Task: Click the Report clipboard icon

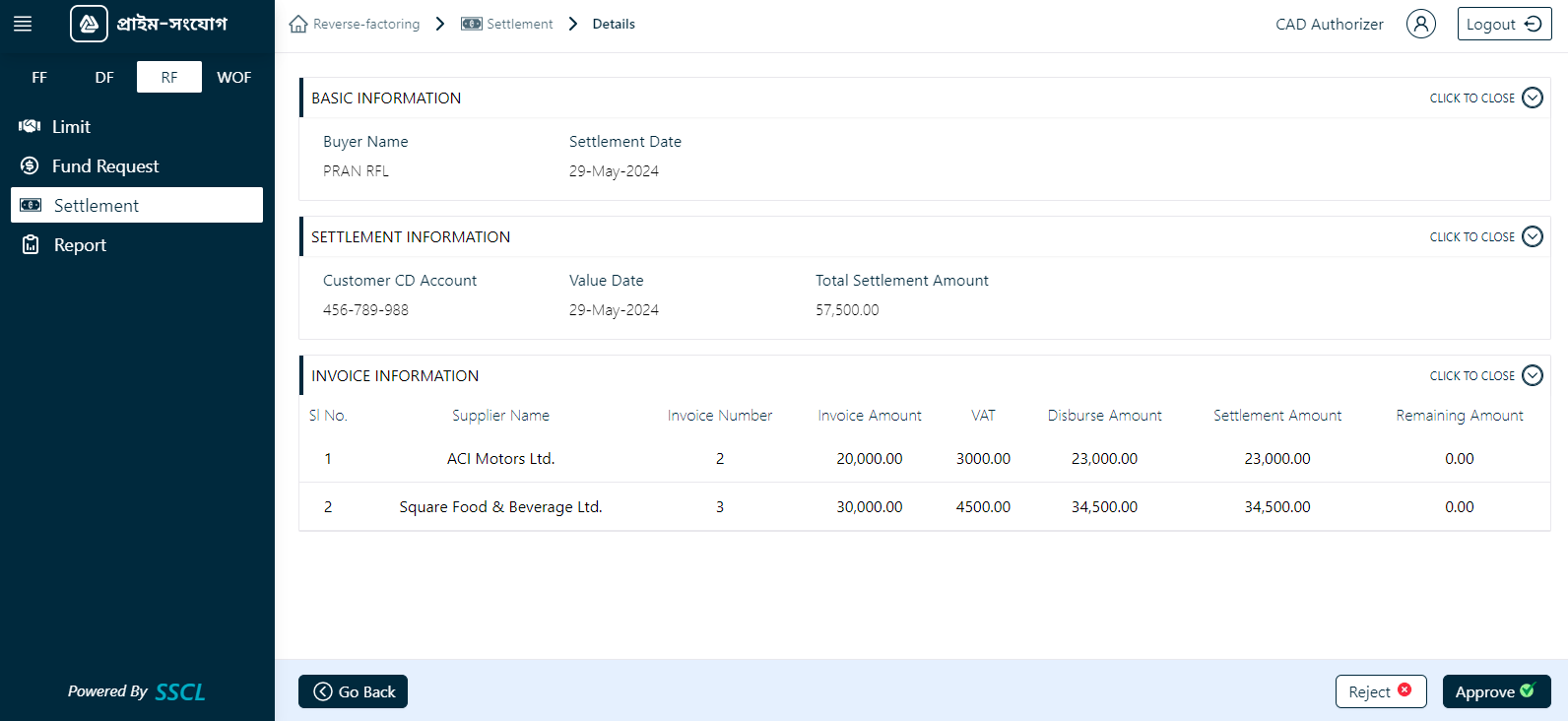Action: 31,244
